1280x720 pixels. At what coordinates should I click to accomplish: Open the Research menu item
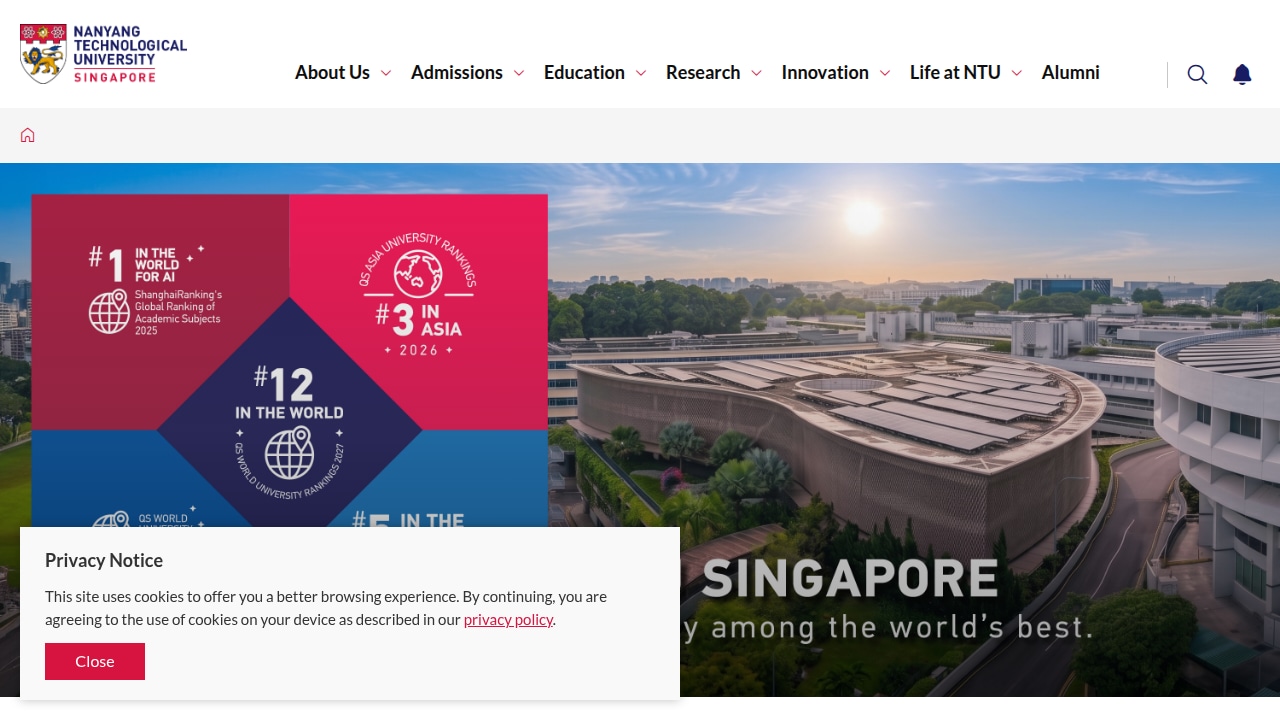click(x=703, y=72)
